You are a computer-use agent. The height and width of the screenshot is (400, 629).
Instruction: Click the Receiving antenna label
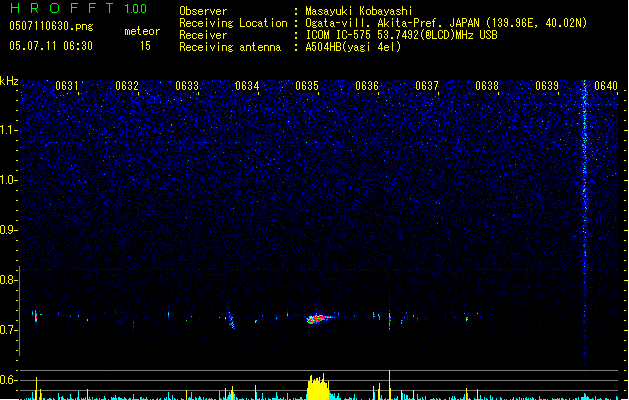coord(230,47)
